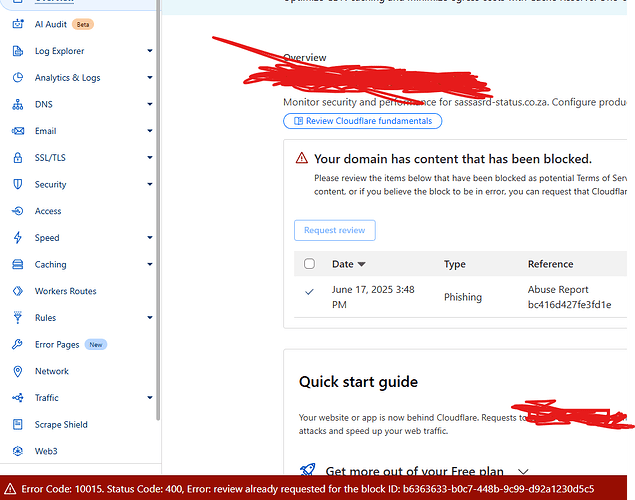Image resolution: width=635 pixels, height=500 pixels.
Task: Click the Workers Routes diamond icon
Action: click(18, 291)
